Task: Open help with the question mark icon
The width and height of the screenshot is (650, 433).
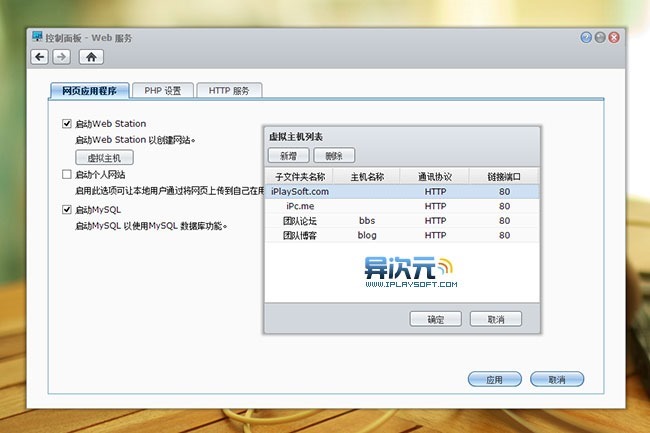Action: click(x=586, y=38)
